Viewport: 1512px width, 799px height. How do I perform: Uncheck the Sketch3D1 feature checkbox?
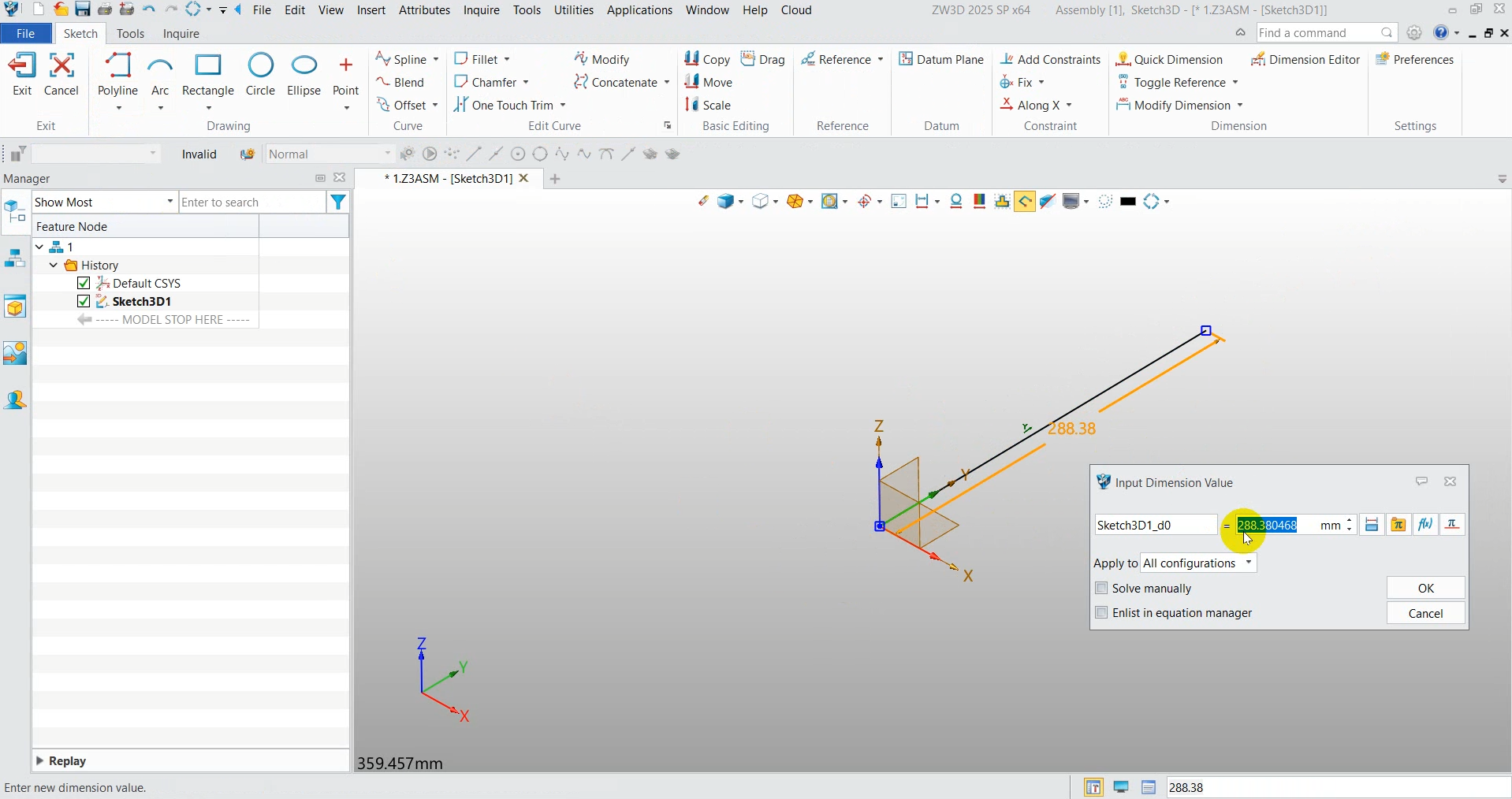click(x=84, y=301)
